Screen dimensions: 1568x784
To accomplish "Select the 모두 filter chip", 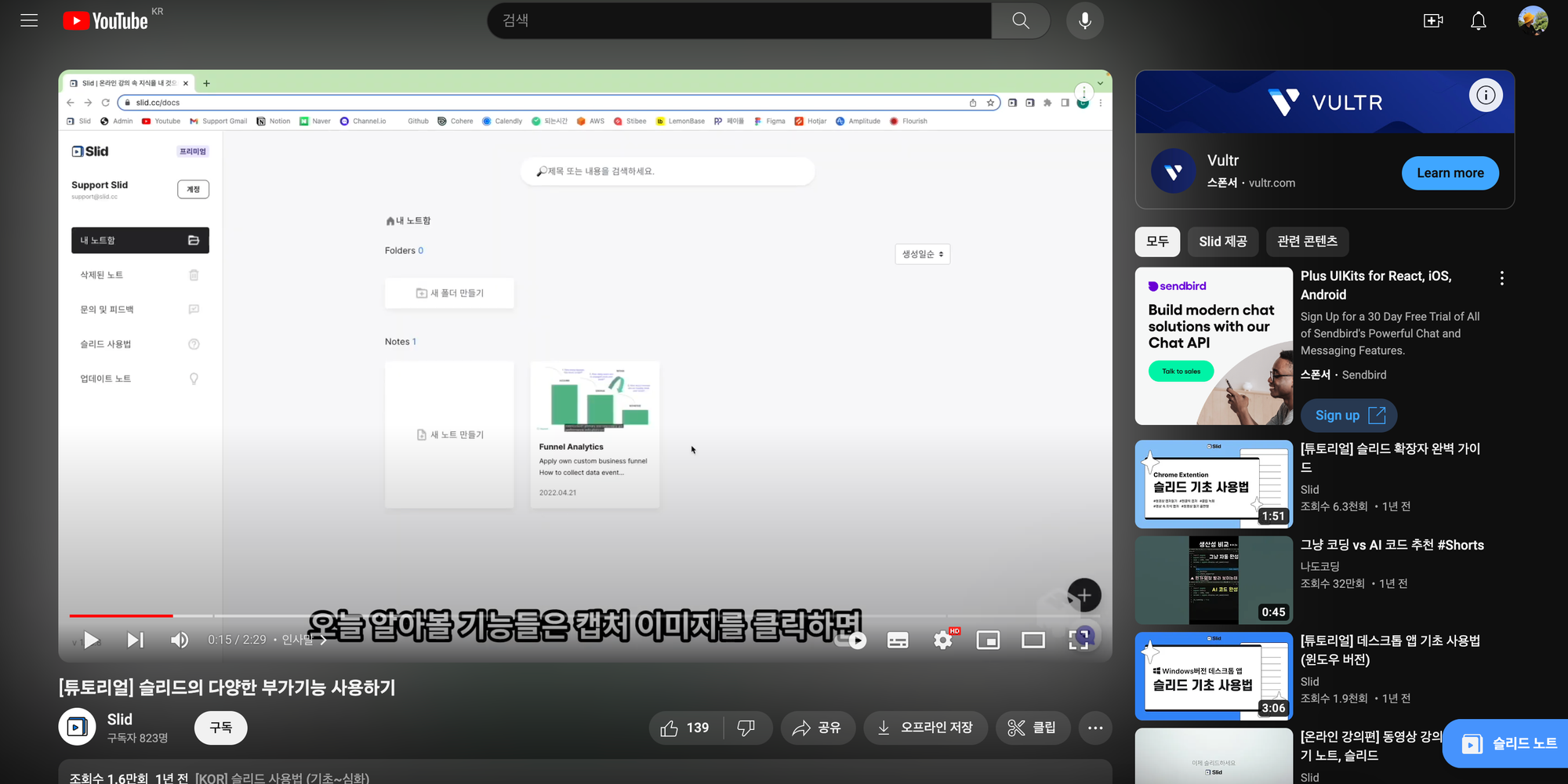I will point(1157,241).
